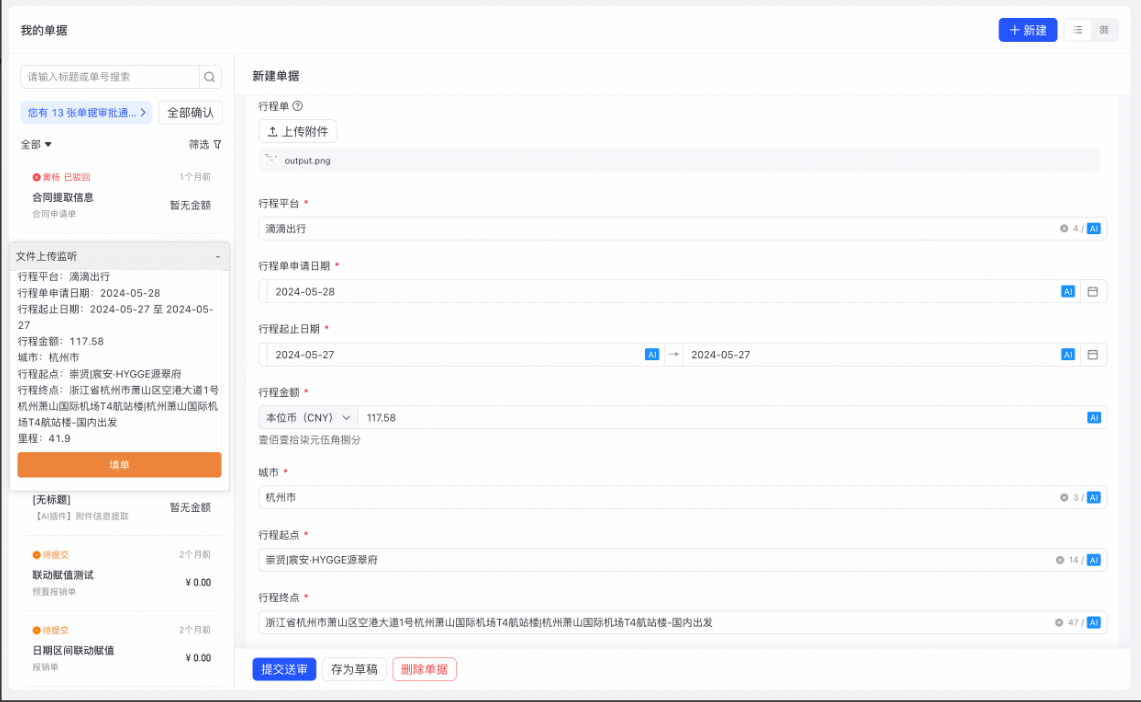This screenshot has height=702, width=1141.
Task: Expand the 全部 category dropdown
Action: 37,145
